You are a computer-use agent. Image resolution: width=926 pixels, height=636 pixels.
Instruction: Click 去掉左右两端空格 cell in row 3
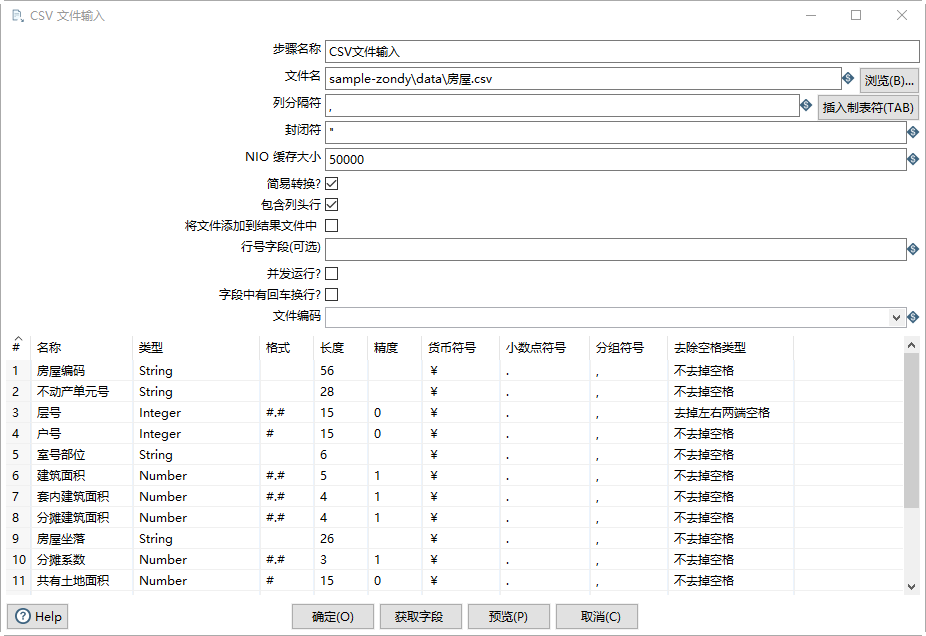pyautogui.click(x=730, y=413)
